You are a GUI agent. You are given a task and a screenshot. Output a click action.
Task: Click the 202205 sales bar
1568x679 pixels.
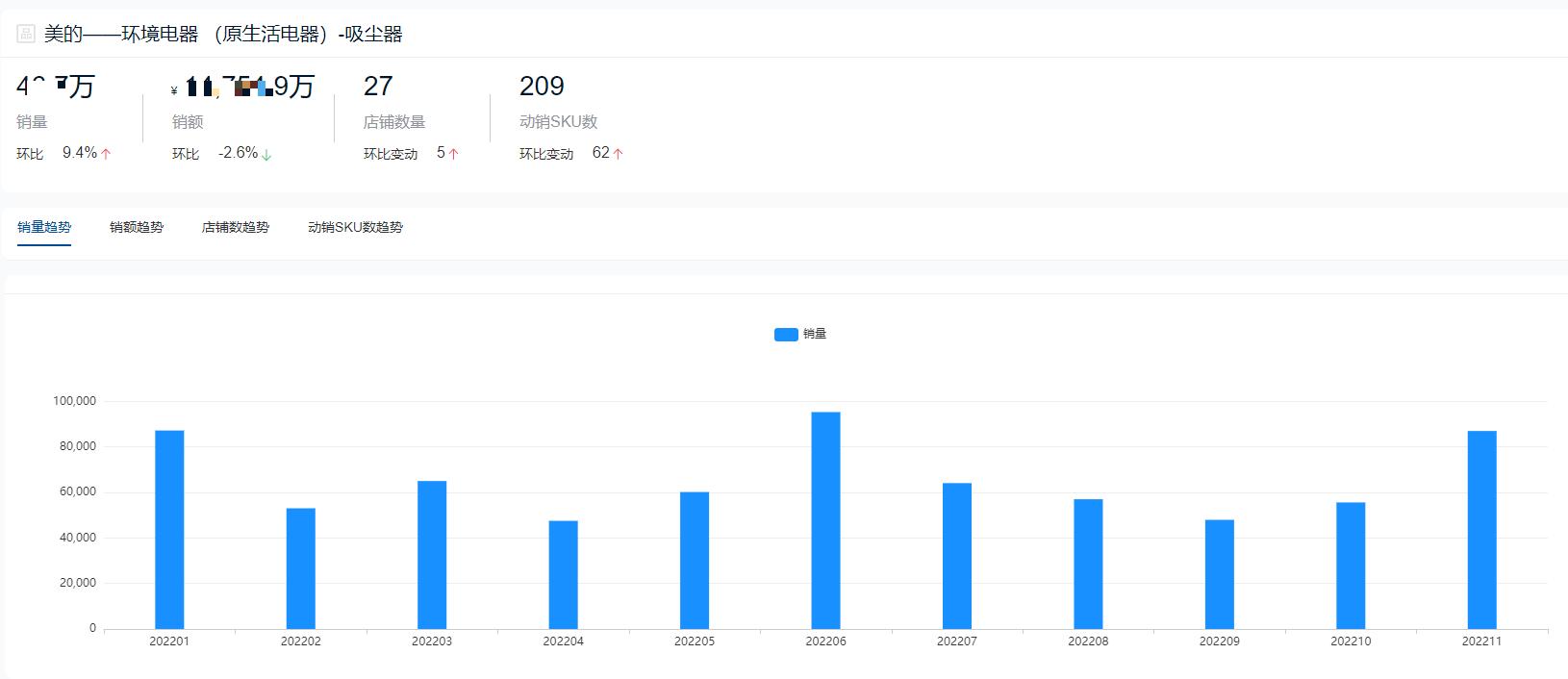pyautogui.click(x=695, y=561)
